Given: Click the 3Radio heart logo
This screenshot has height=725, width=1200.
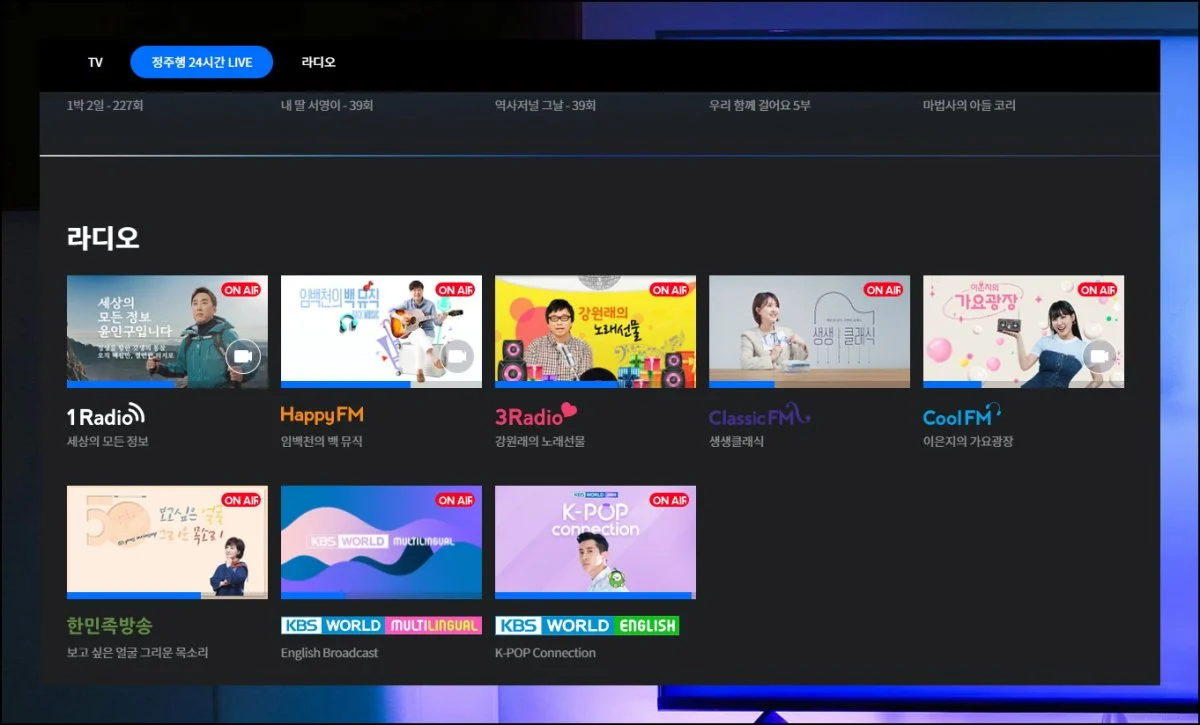Looking at the screenshot, I should [x=536, y=415].
